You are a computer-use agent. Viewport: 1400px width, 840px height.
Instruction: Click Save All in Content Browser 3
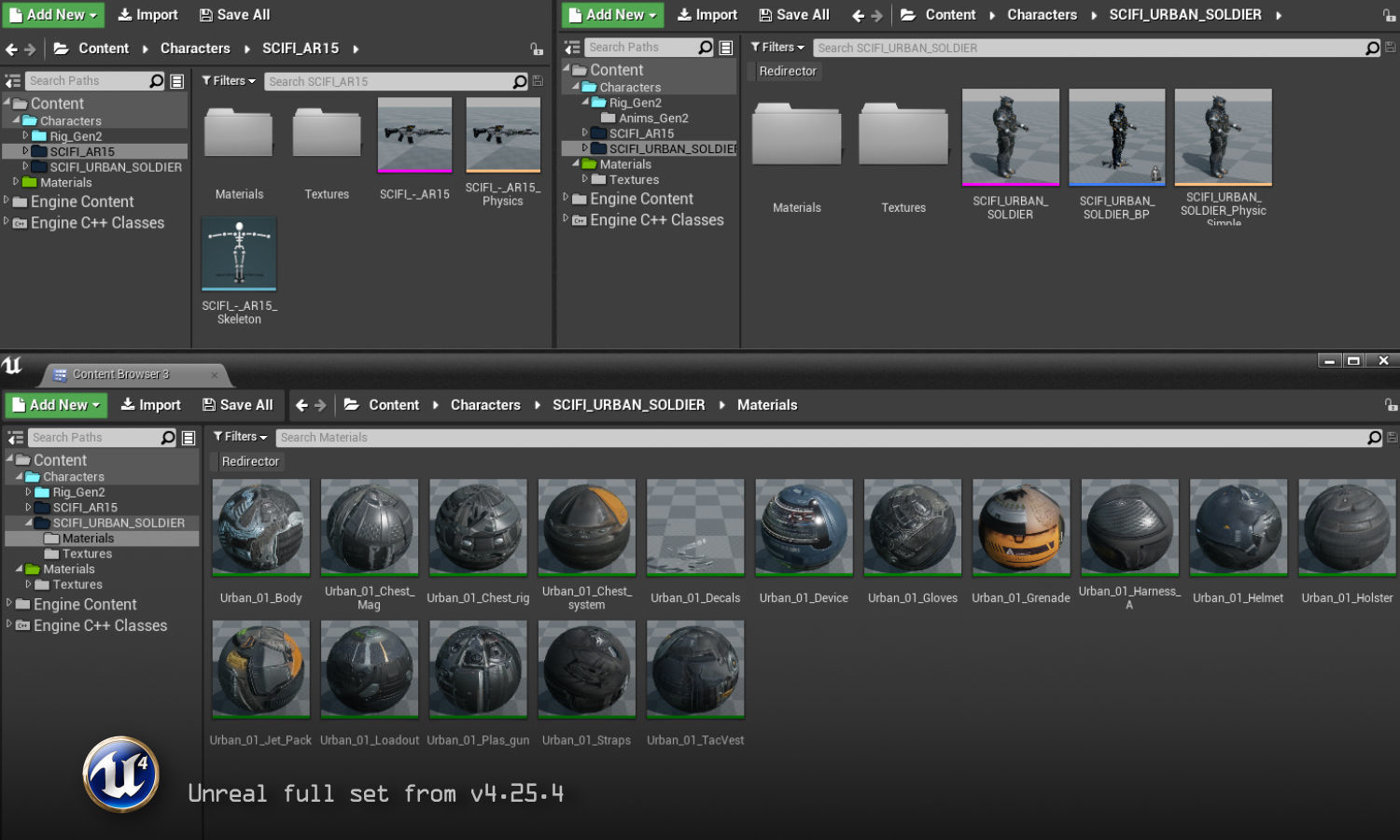pyautogui.click(x=237, y=405)
